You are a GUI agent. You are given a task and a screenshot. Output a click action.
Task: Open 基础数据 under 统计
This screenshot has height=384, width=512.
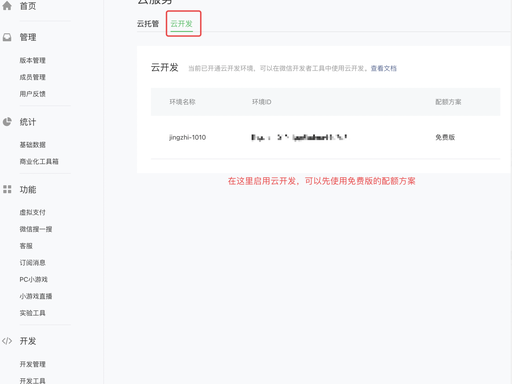[x=32, y=145]
